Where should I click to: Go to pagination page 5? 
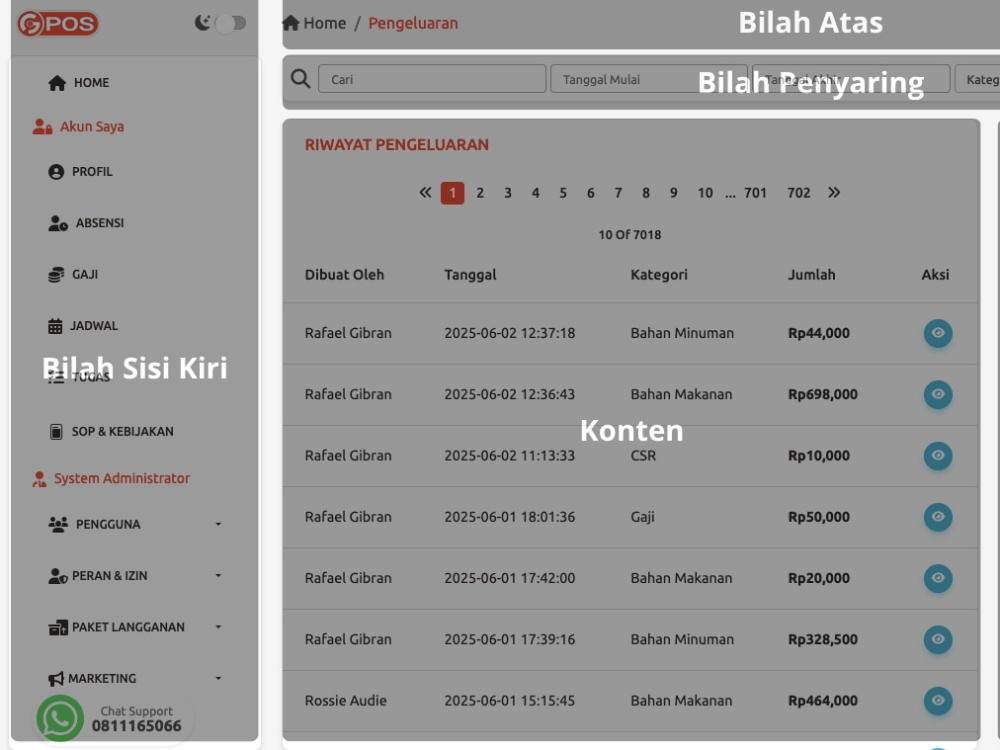[563, 193]
